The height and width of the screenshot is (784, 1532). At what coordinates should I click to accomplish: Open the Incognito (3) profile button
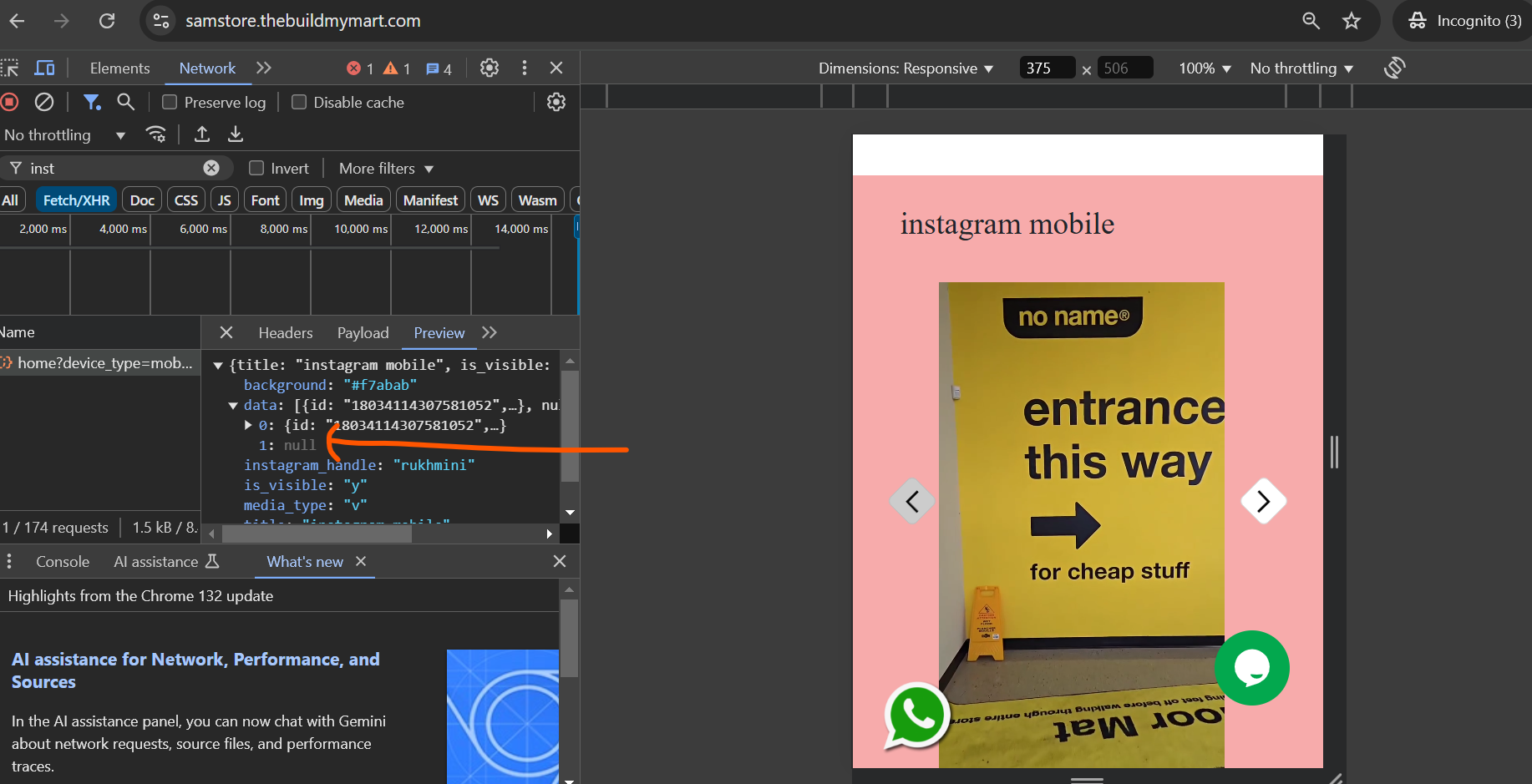coord(1464,21)
